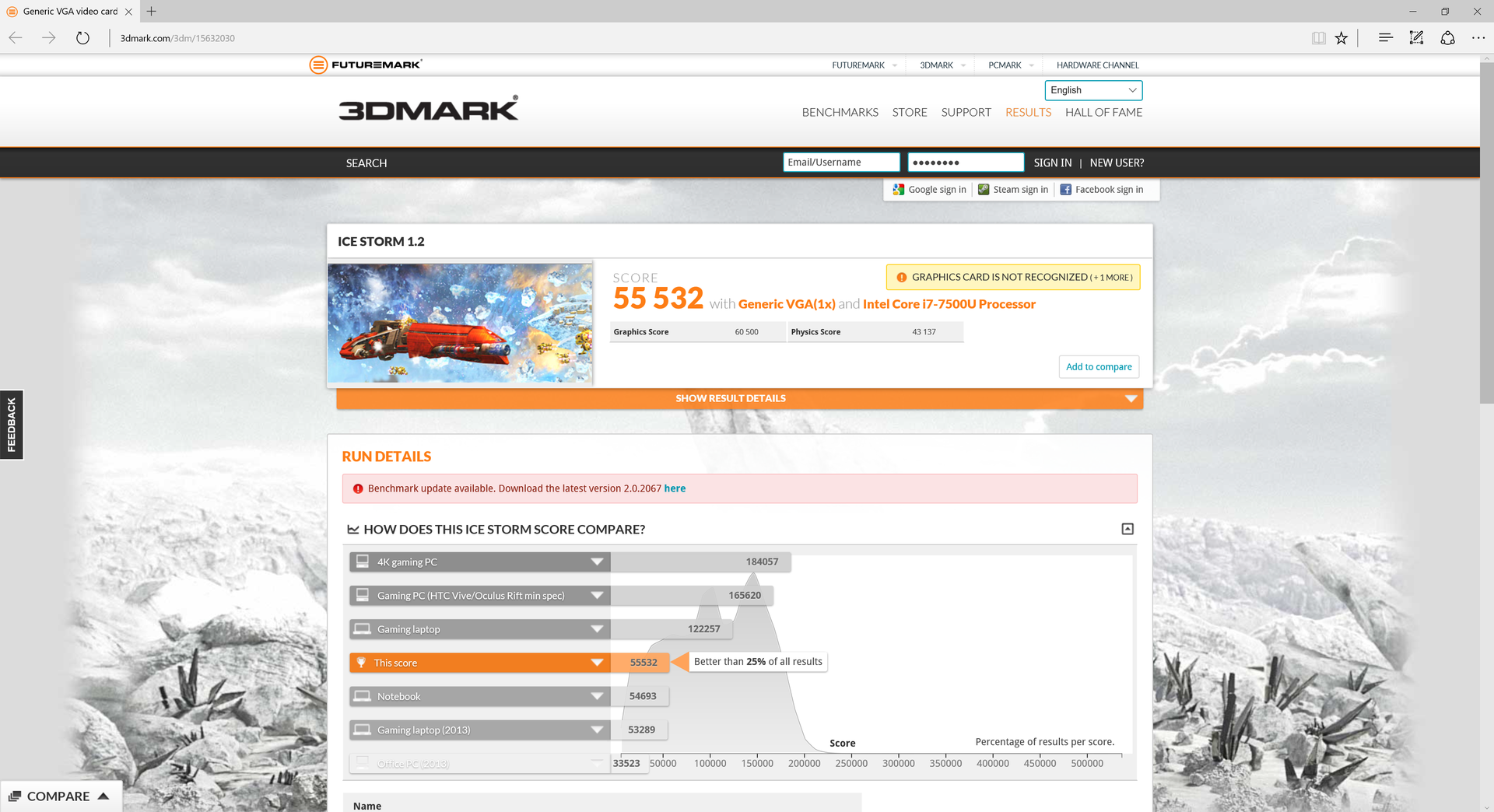The height and width of the screenshot is (812, 1494).
Task: Show result details orange bar
Action: point(739,398)
